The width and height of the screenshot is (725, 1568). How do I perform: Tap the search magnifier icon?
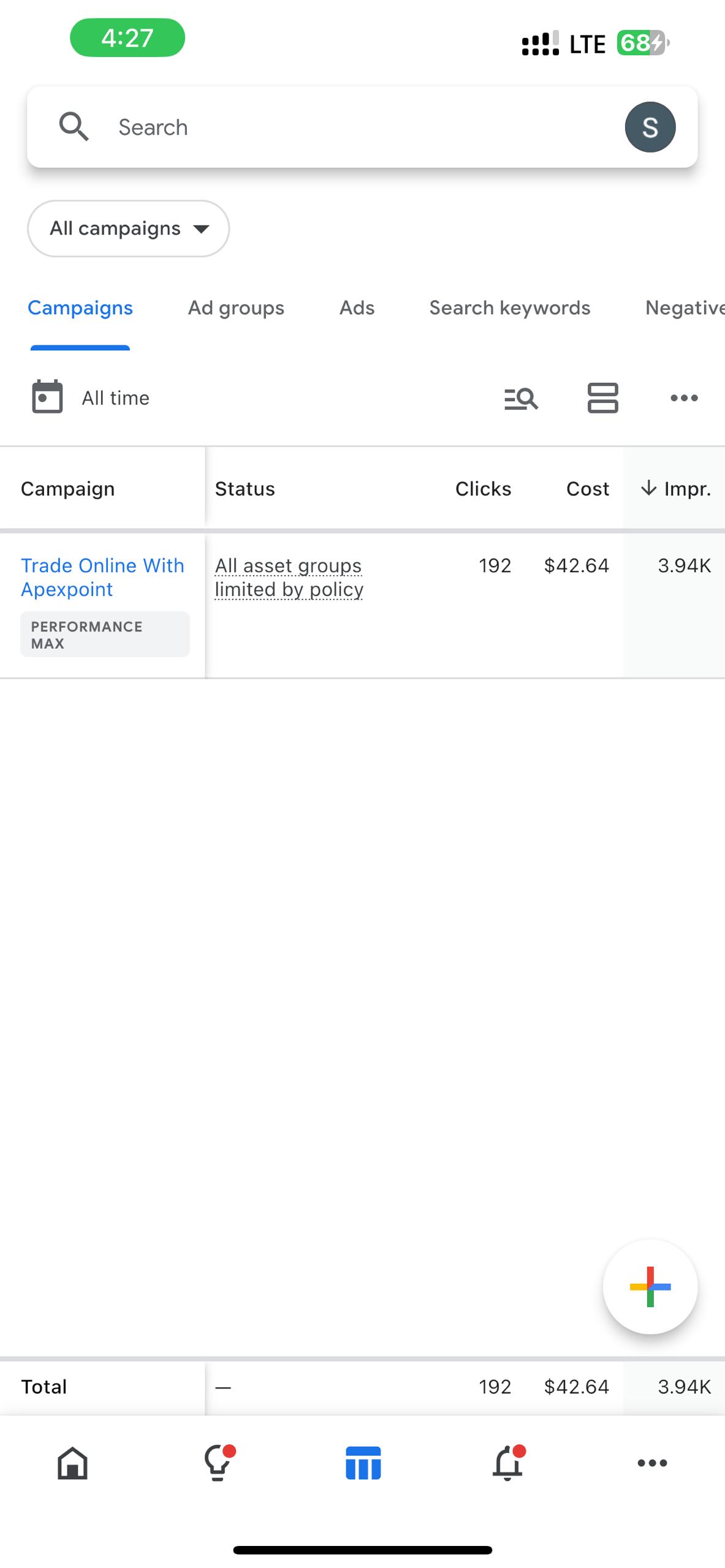(74, 127)
